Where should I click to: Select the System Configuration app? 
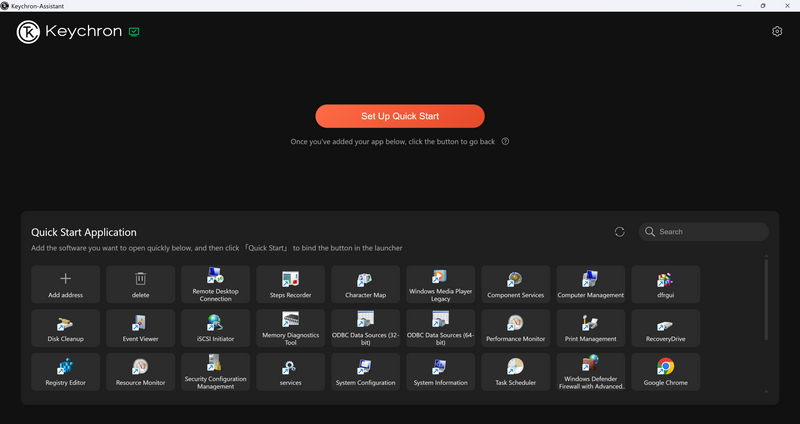(365, 372)
